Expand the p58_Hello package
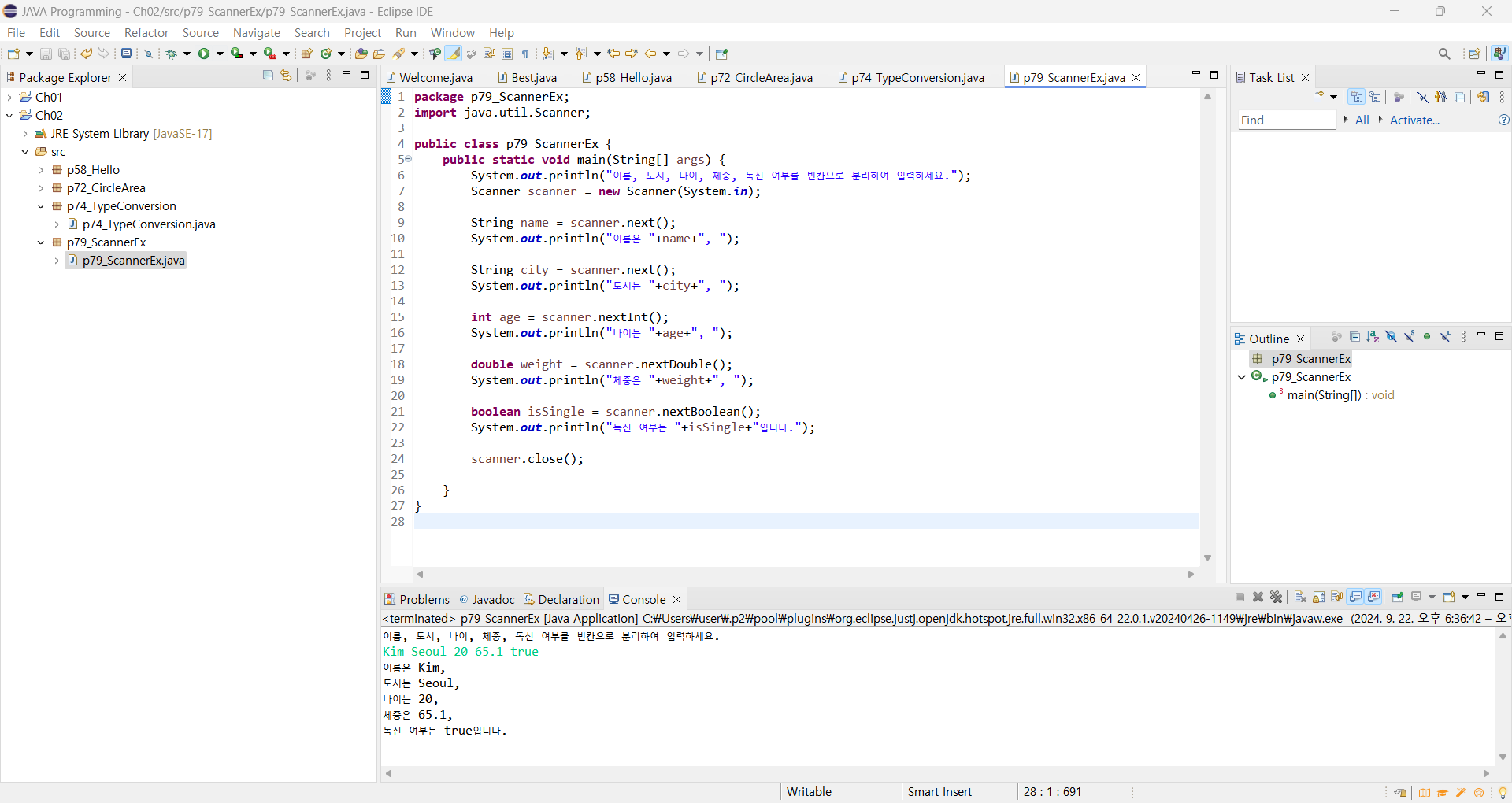Screen dimensions: 1512x803 click(x=41, y=170)
